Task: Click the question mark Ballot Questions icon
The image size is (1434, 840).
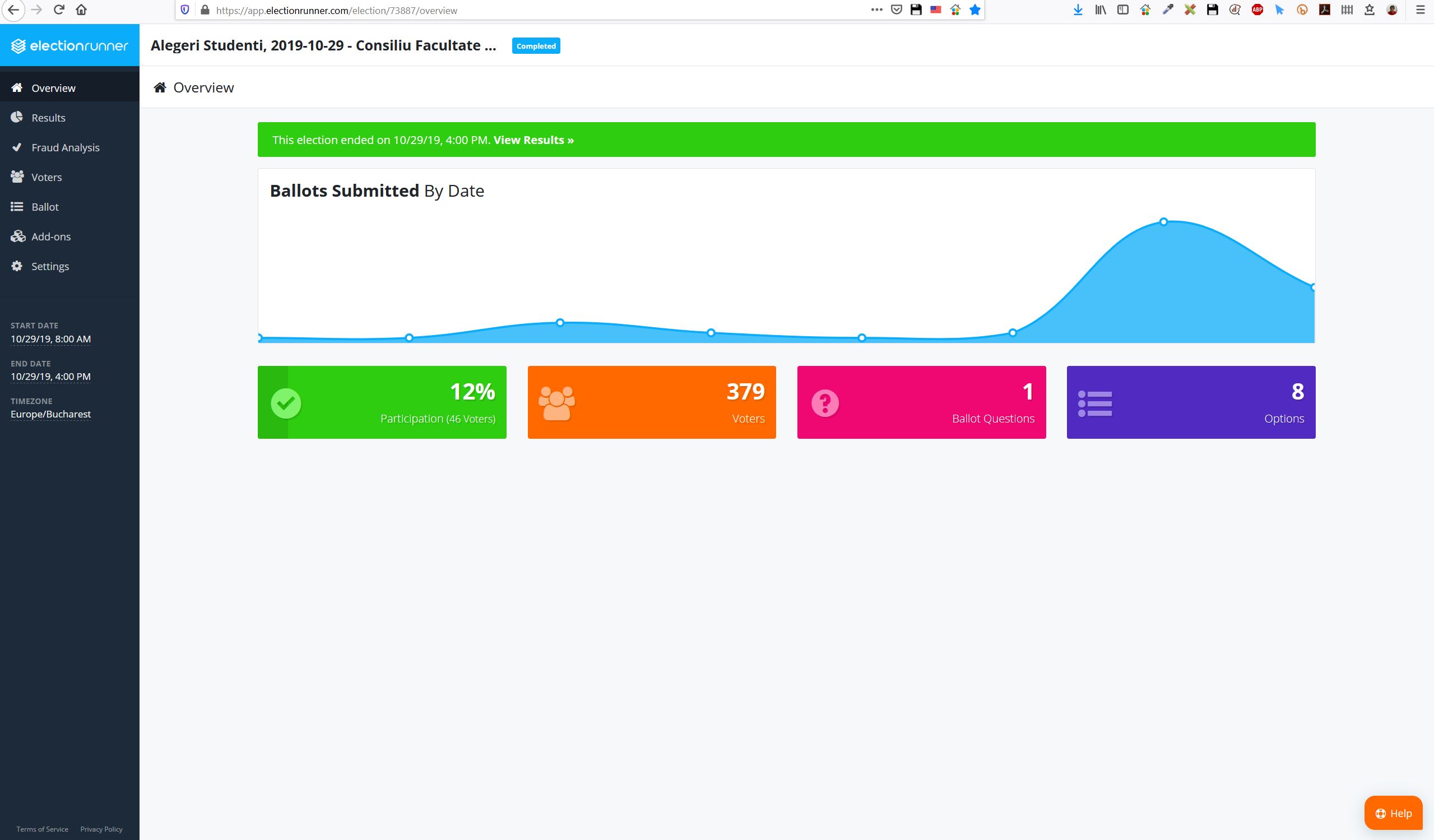Action: click(825, 403)
